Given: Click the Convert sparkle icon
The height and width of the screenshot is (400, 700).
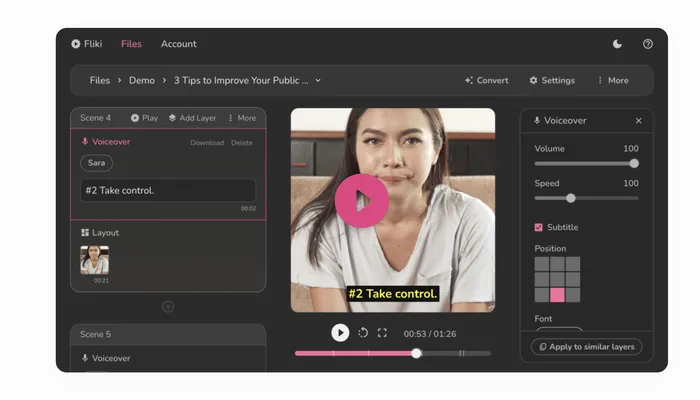Looking at the screenshot, I should click(x=469, y=81).
